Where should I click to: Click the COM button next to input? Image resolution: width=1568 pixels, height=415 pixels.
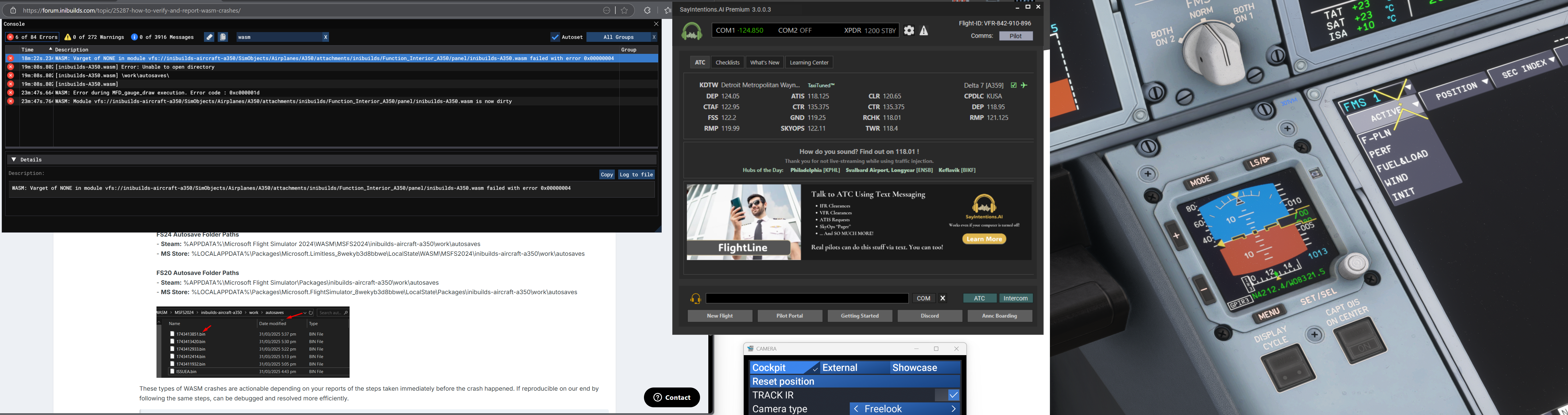point(923,299)
